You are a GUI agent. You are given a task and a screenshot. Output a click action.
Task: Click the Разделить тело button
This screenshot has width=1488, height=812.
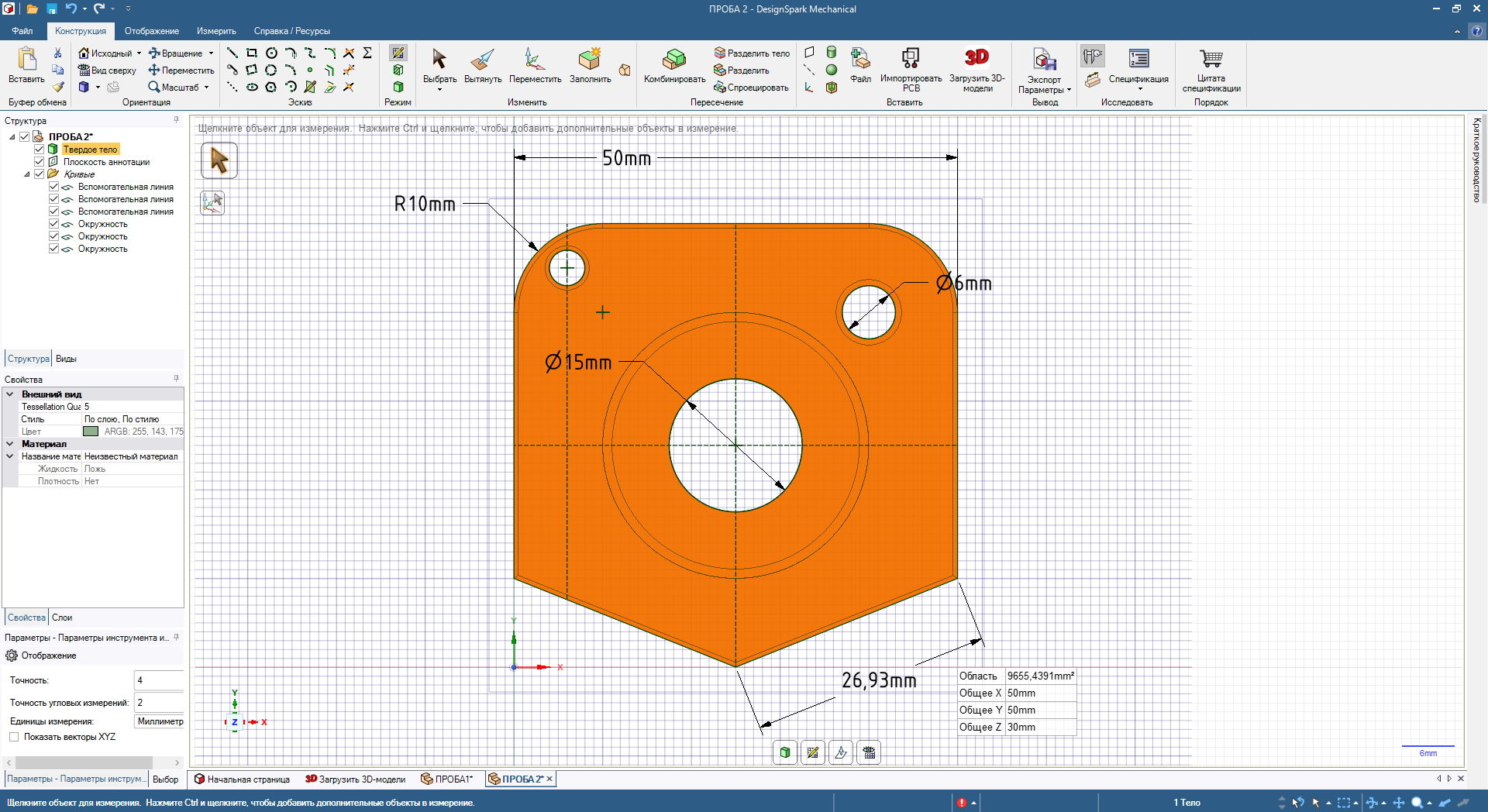coord(752,53)
